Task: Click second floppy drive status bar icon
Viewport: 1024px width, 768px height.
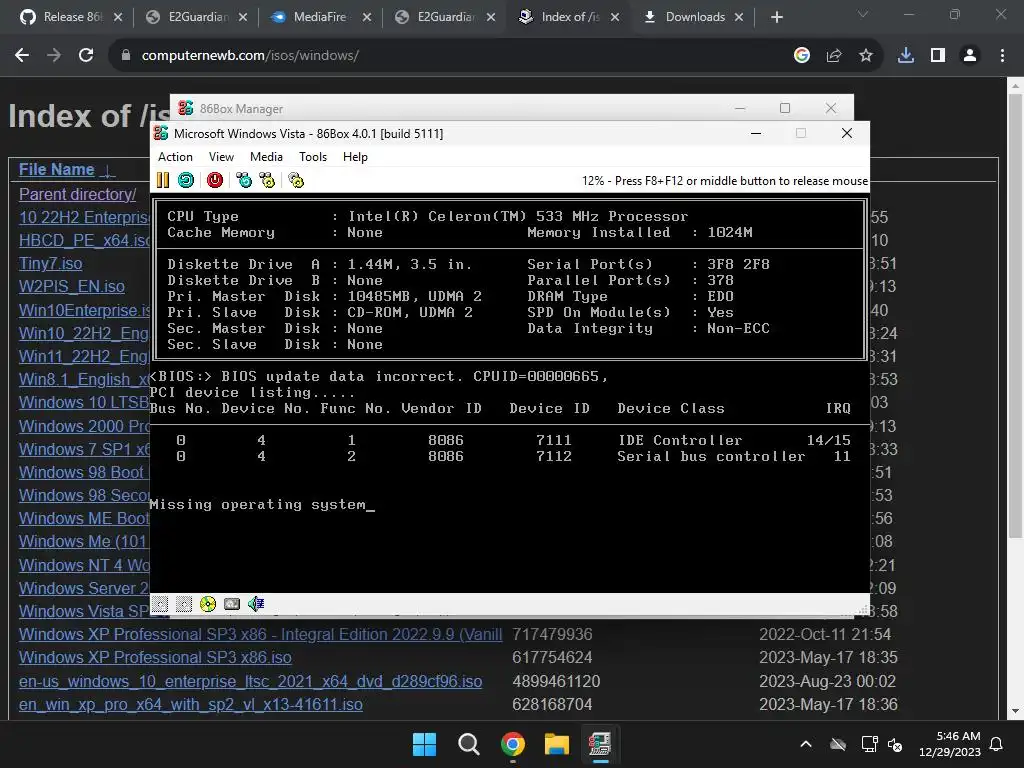Action: click(184, 604)
